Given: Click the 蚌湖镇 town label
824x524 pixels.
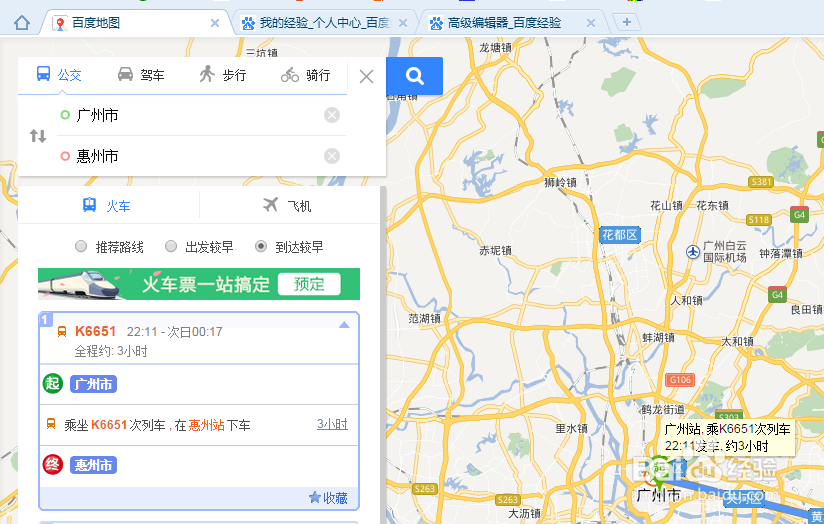Looking at the screenshot, I should [x=658, y=337].
